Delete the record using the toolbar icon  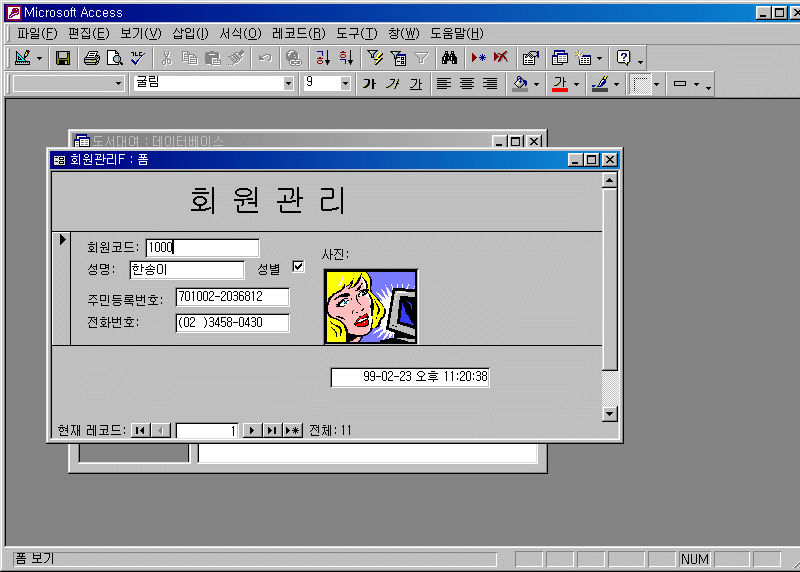click(500, 58)
